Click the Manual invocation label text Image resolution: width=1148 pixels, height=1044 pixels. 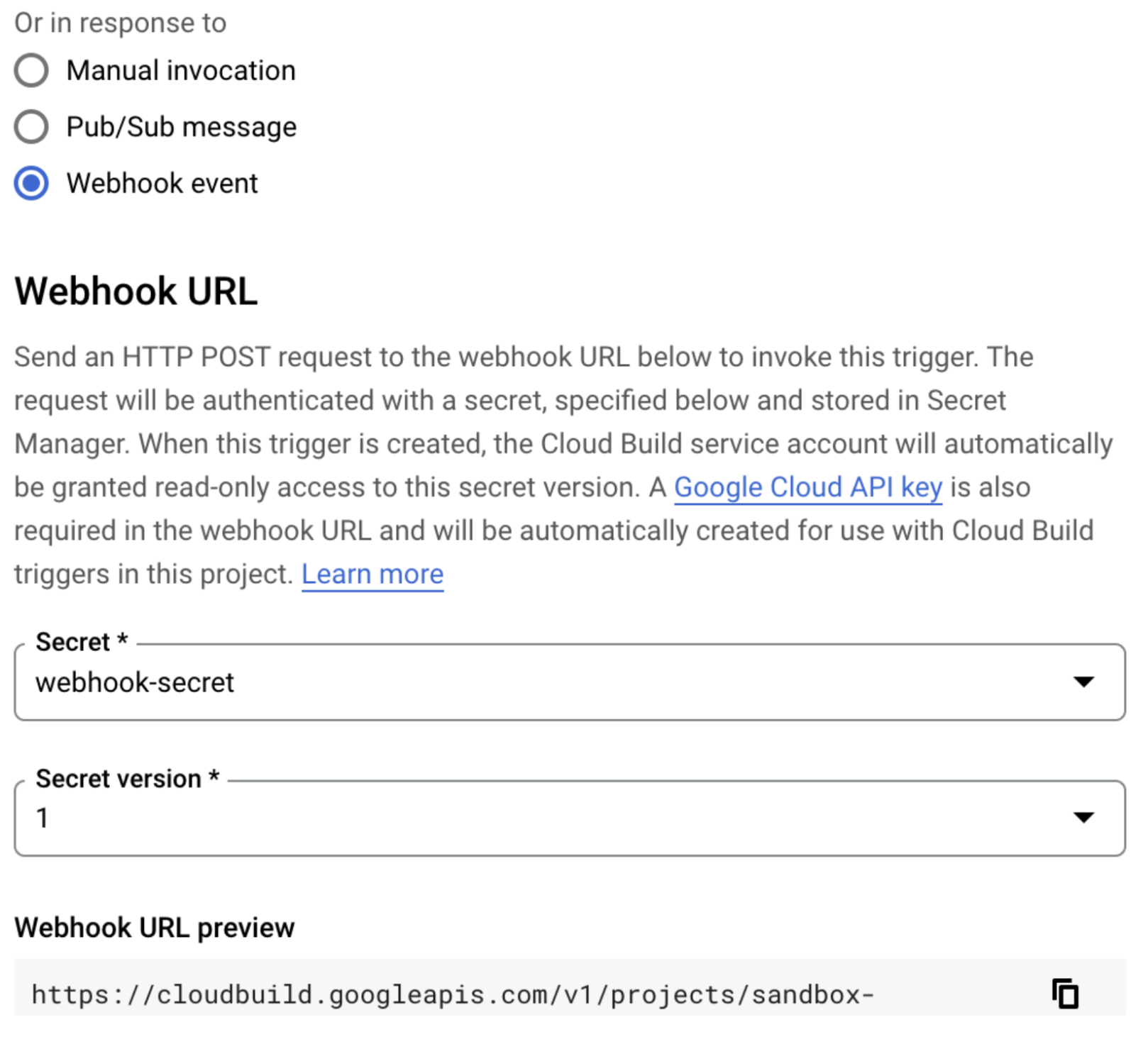[181, 71]
